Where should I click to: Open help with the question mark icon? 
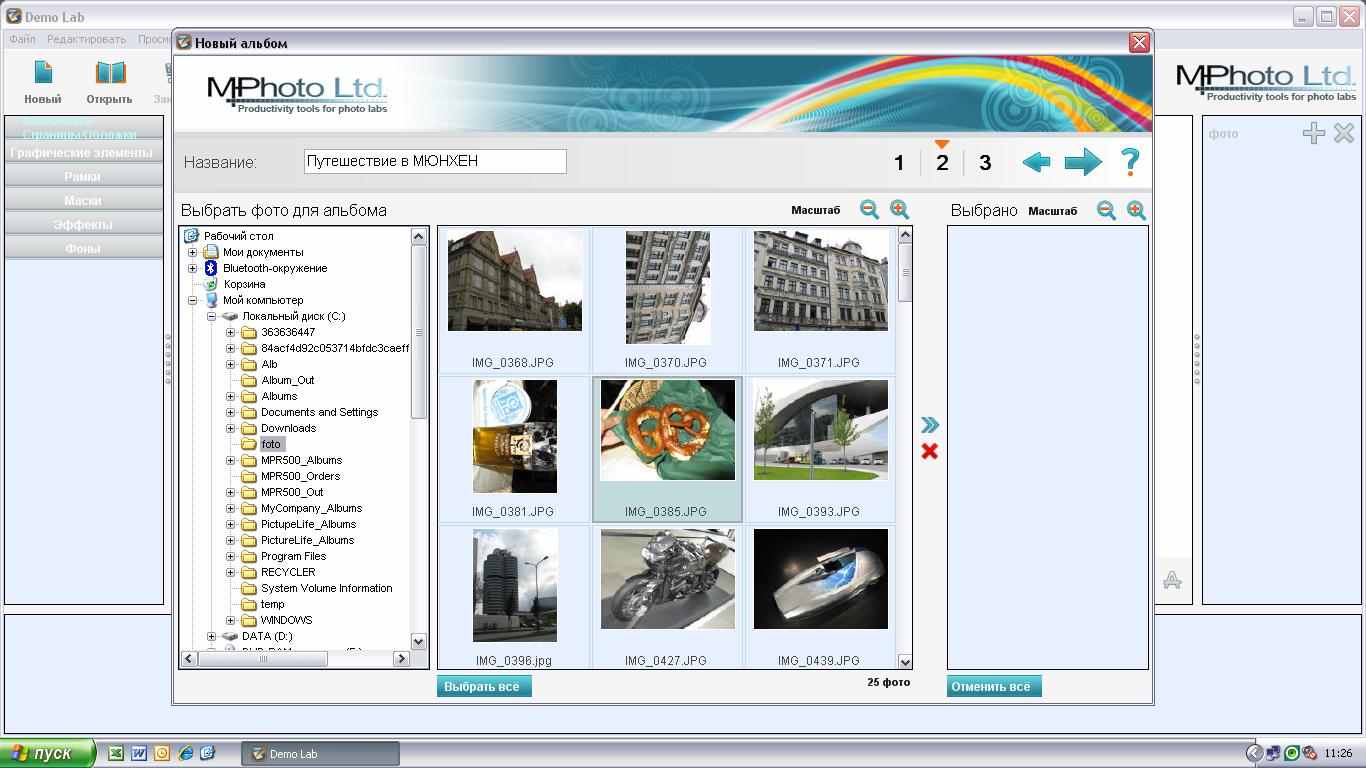tap(1130, 162)
